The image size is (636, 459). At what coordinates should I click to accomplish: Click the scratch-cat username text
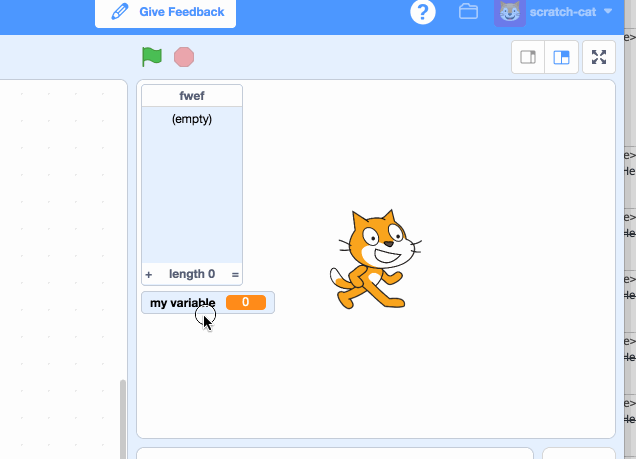563,12
